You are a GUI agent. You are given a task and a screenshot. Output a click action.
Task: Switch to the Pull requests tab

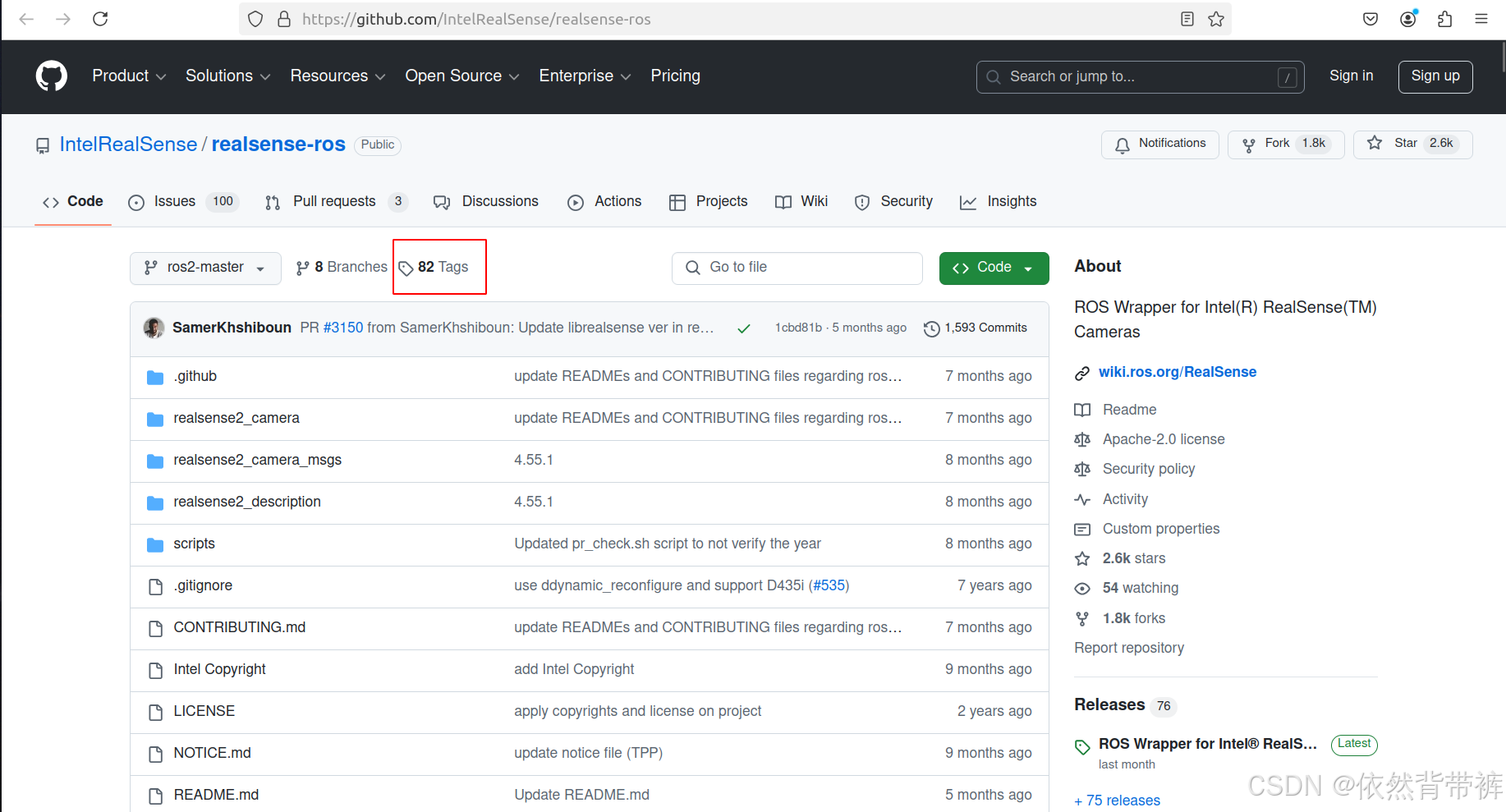coord(336,202)
